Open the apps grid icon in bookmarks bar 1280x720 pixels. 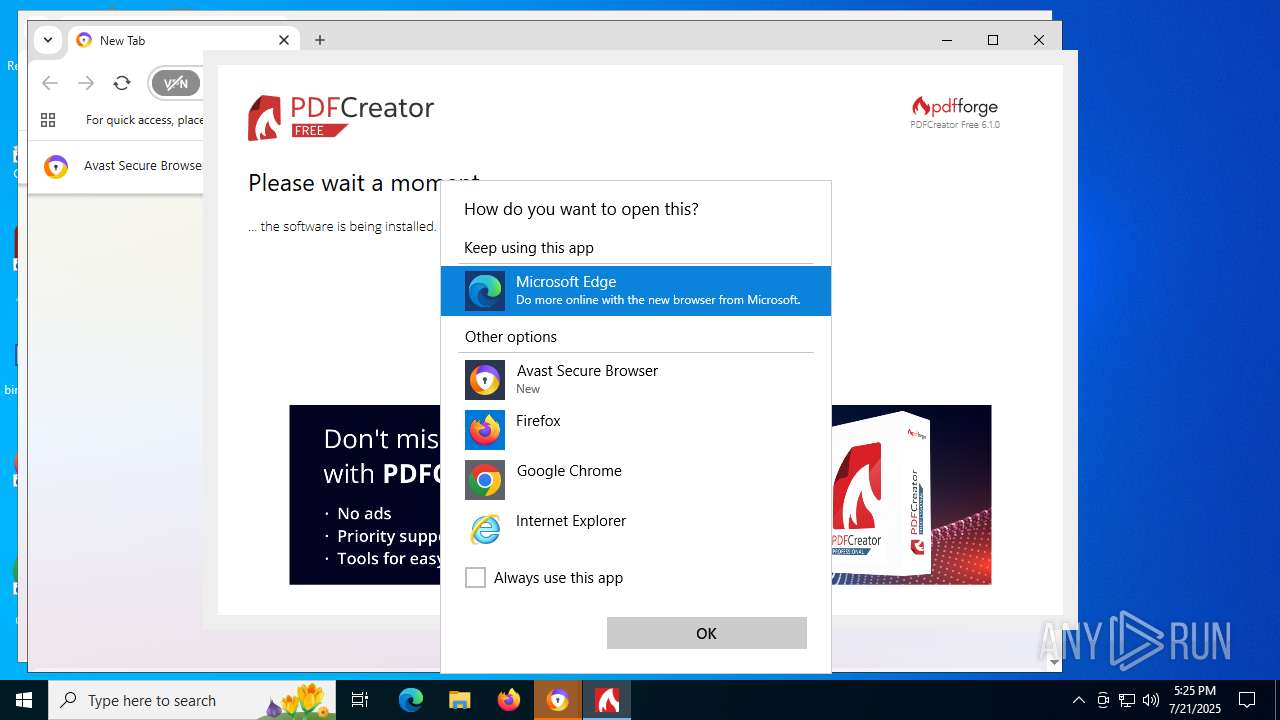[48, 120]
